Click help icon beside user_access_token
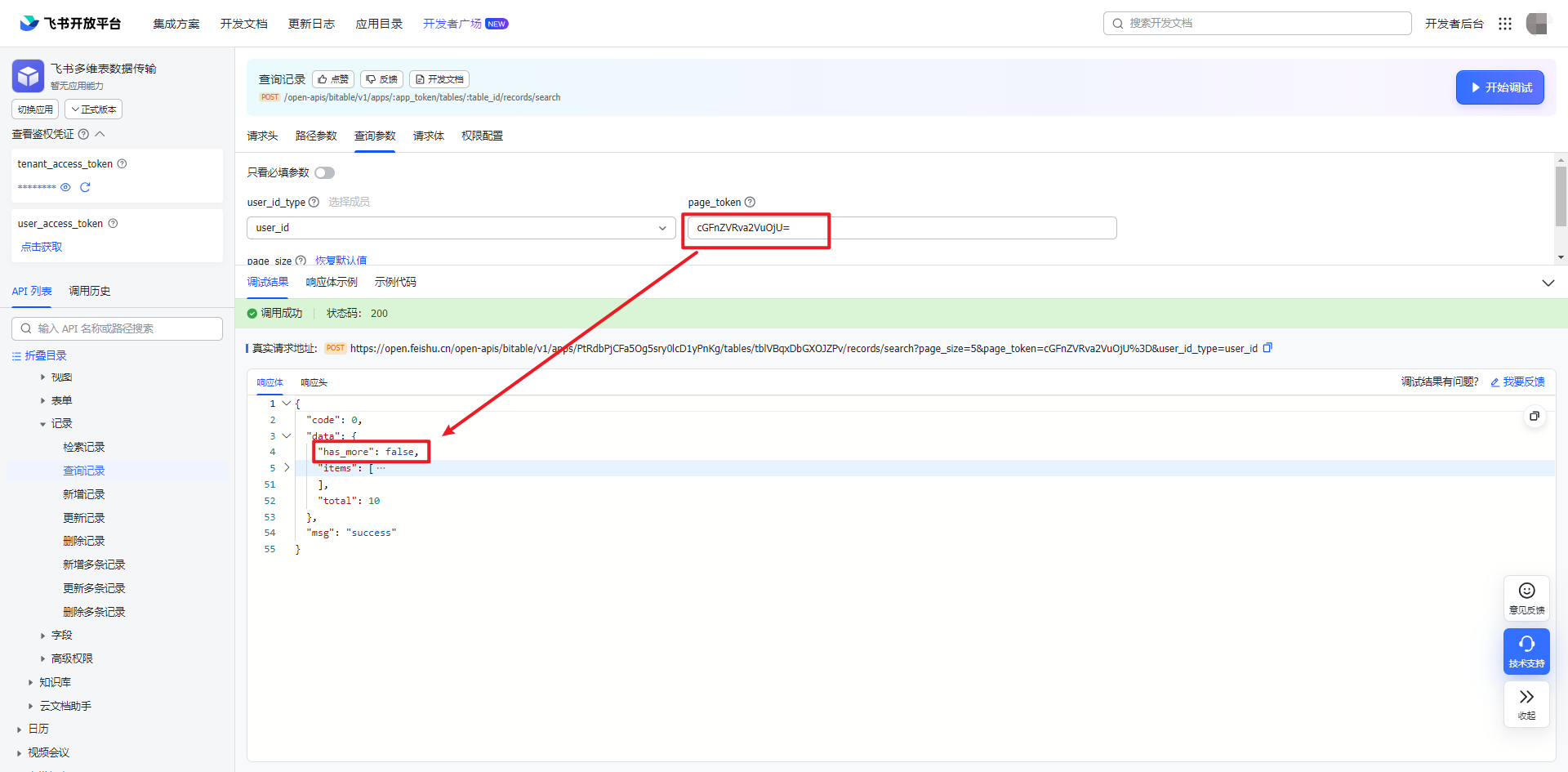The width and height of the screenshot is (1568, 772). point(113,223)
